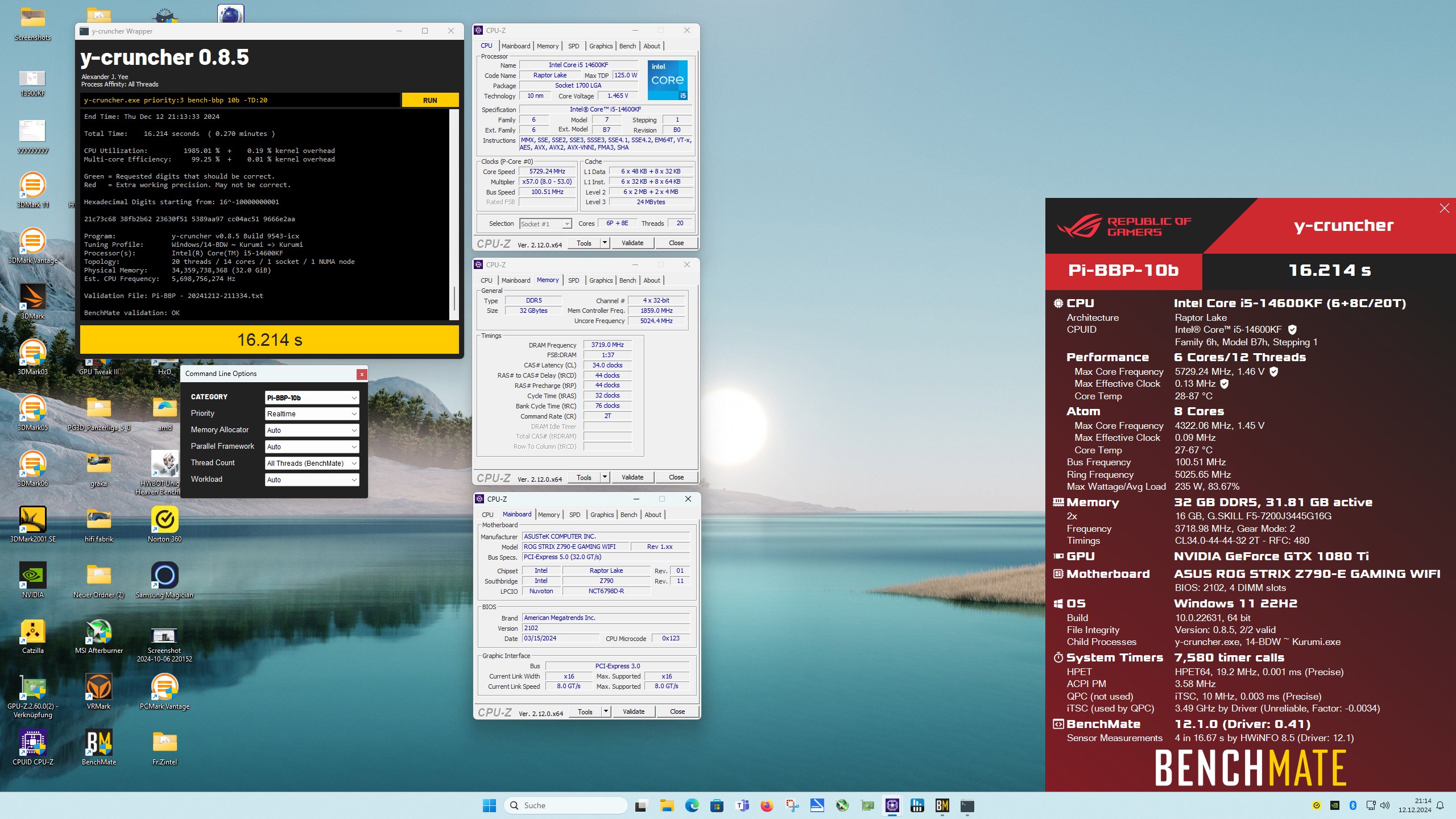Launch Catzilla desktop shortcut

click(33, 636)
